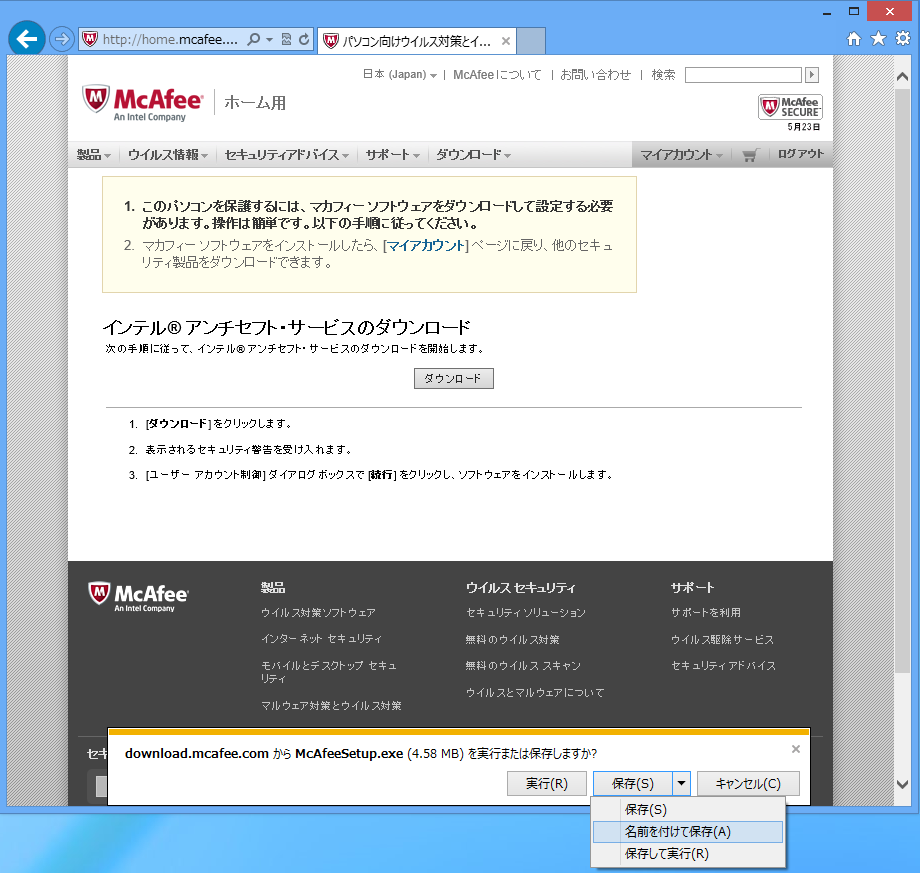Viewport: 920px width, 873px height.
Task: Open footer link インターネット セキュリティ
Action: (x=322, y=638)
